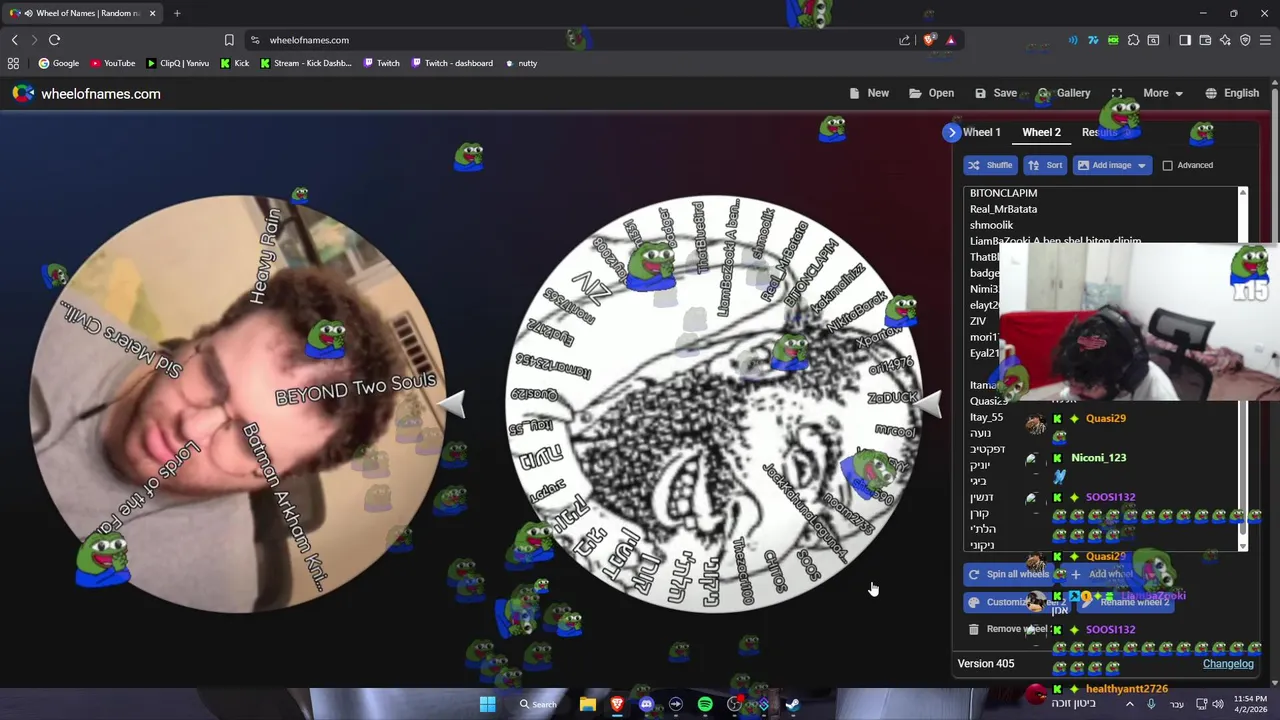Open Brave Shields lion icon
The image size is (1280, 720).
[x=929, y=40]
